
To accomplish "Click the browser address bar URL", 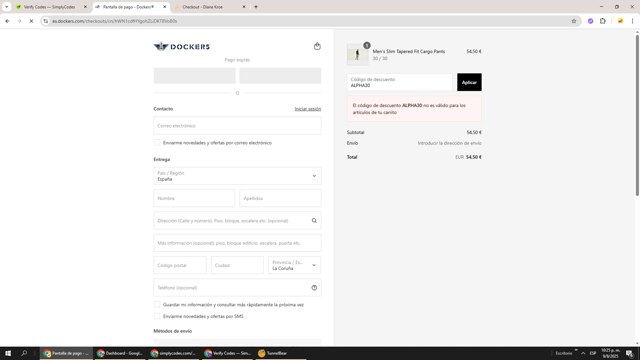I will coord(115,21).
